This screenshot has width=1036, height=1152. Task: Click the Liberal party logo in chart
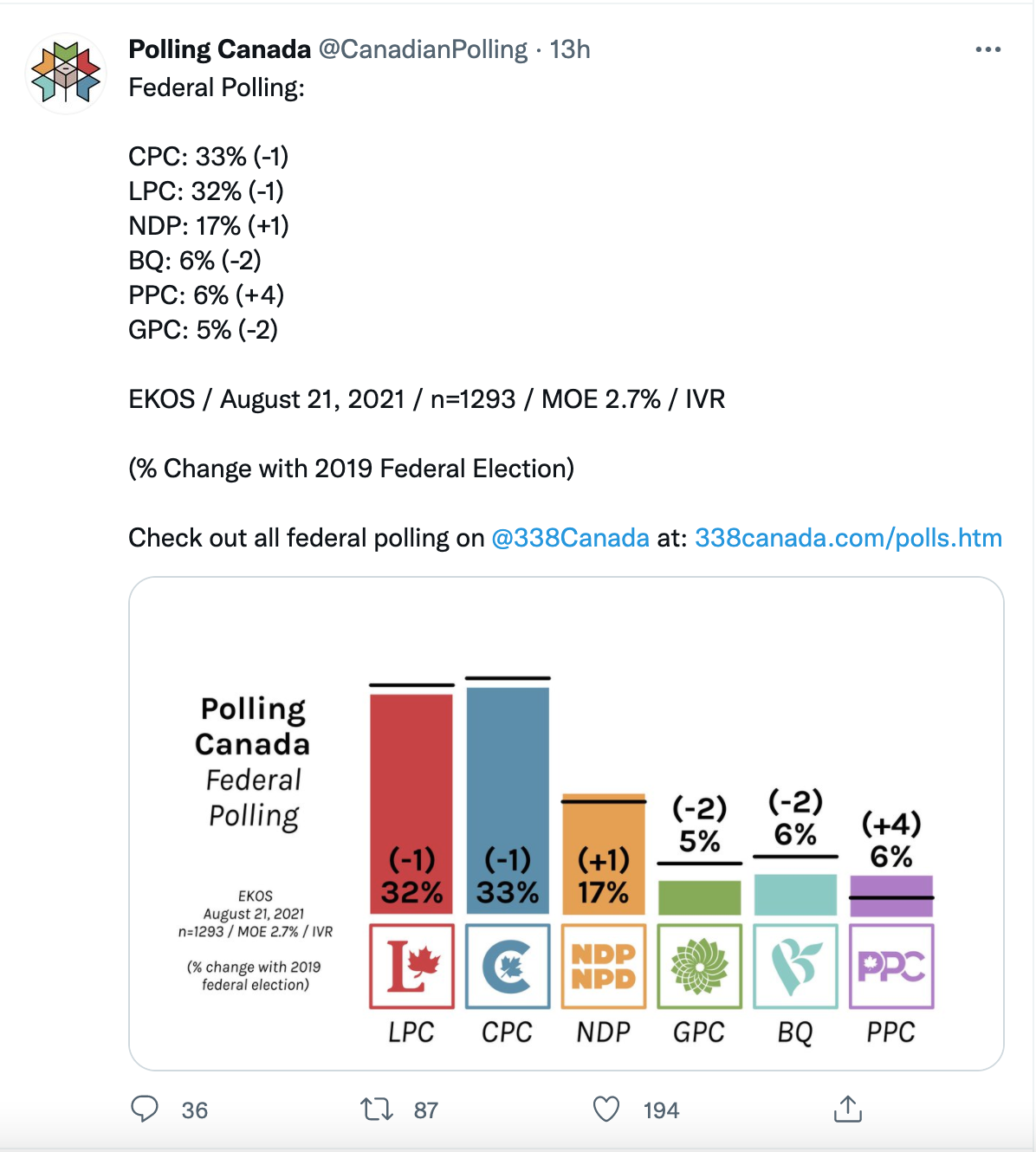pos(411,967)
